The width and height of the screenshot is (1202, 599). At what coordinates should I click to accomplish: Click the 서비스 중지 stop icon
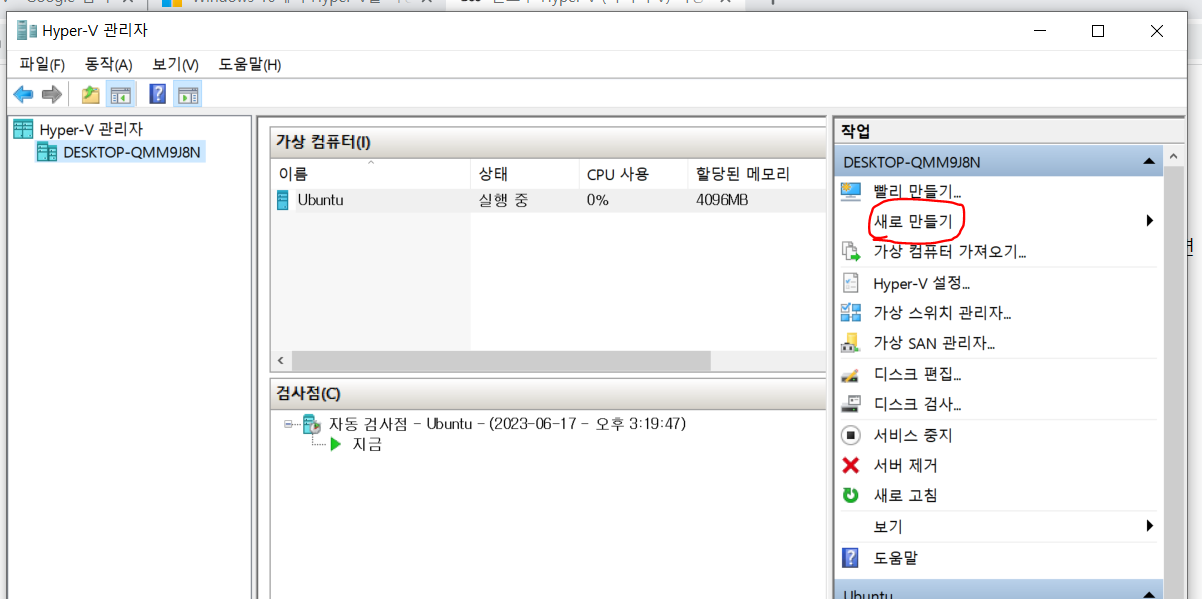click(x=851, y=435)
